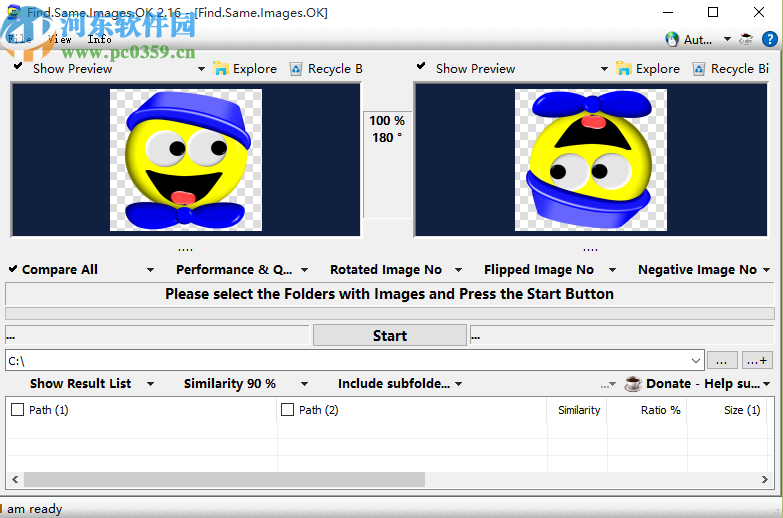This screenshot has width=783, height=518.
Task: Click the 100 % similarity value text
Action: click(387, 121)
